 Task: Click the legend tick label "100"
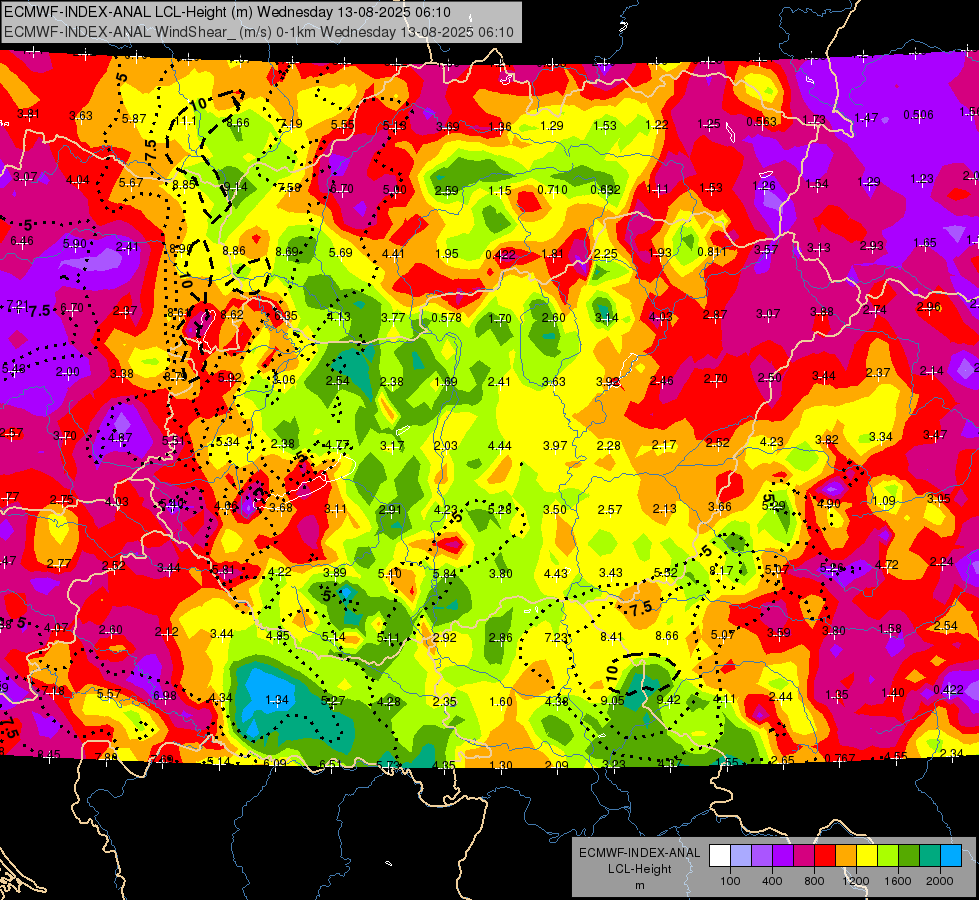coord(730,881)
